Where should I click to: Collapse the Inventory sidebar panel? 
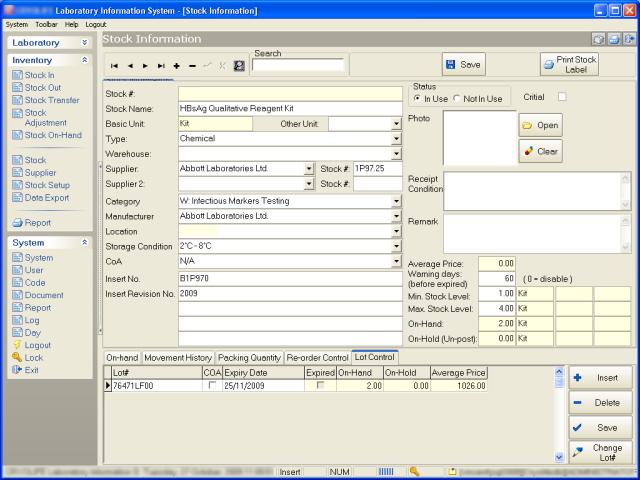(x=84, y=60)
